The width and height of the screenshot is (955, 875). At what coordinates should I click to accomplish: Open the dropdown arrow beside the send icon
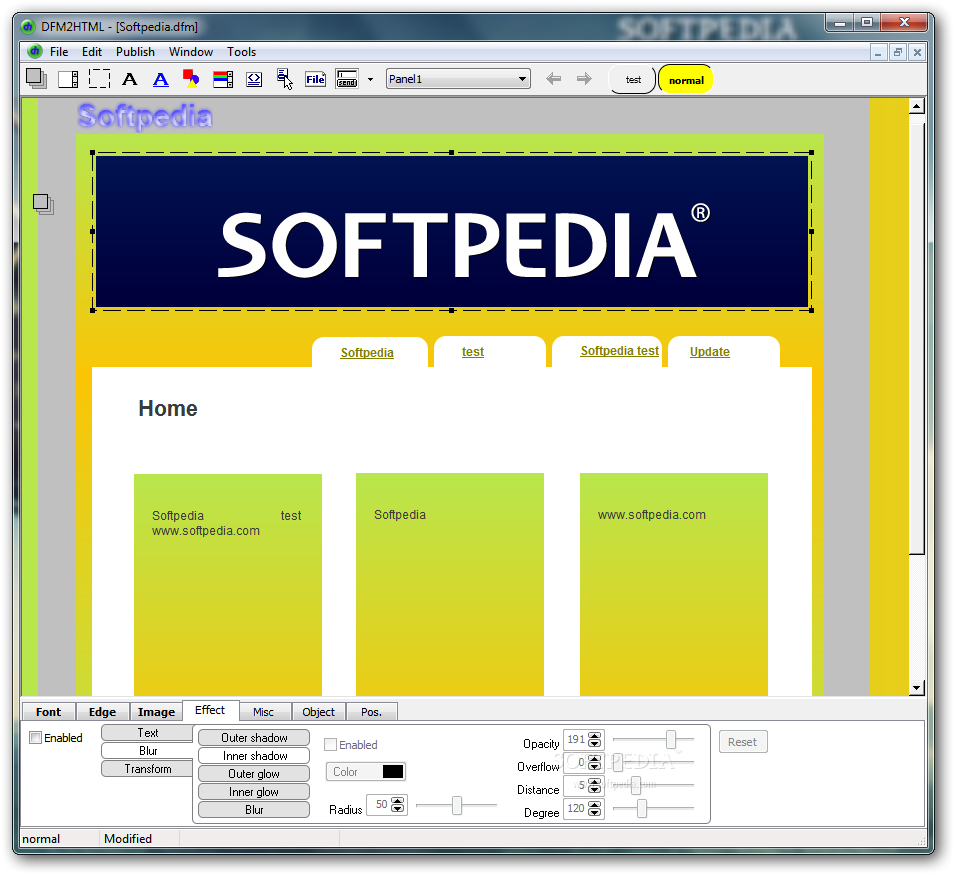point(370,79)
